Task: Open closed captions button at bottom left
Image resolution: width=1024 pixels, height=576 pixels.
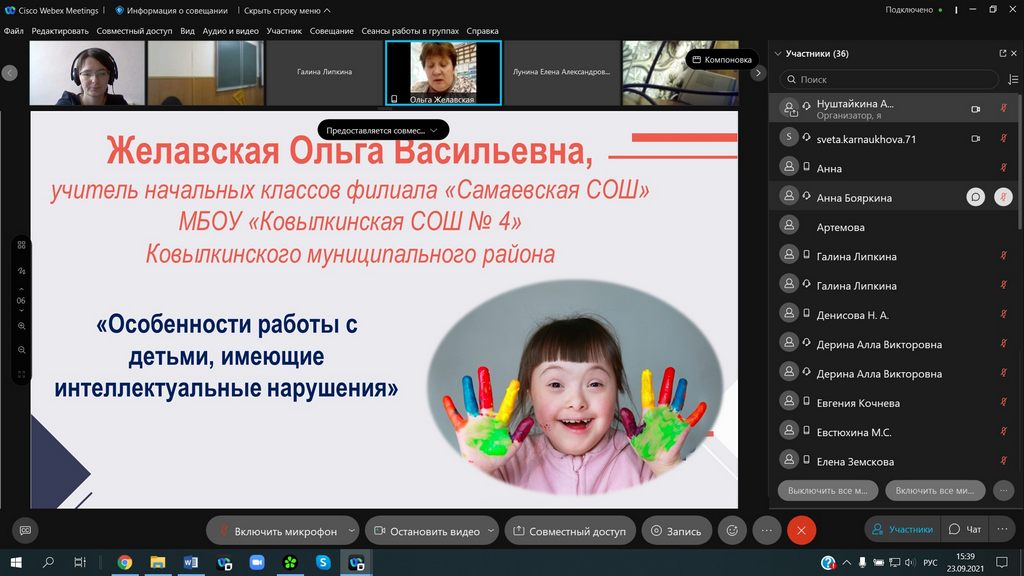Action: (x=25, y=530)
